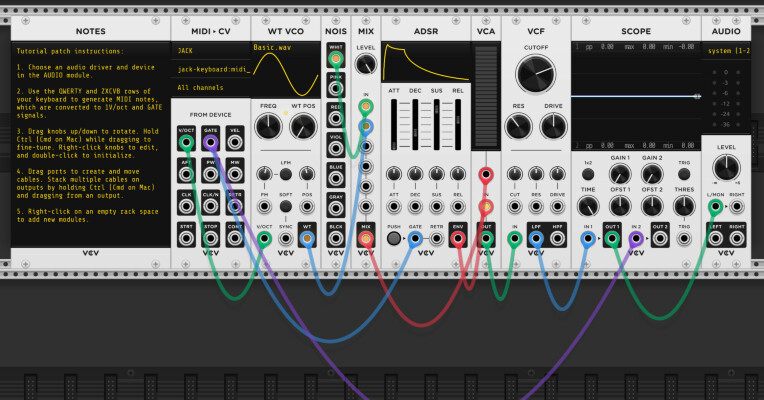Open the jack-keyboard MIDI device dropdown
The image size is (764, 400).
coord(210,69)
